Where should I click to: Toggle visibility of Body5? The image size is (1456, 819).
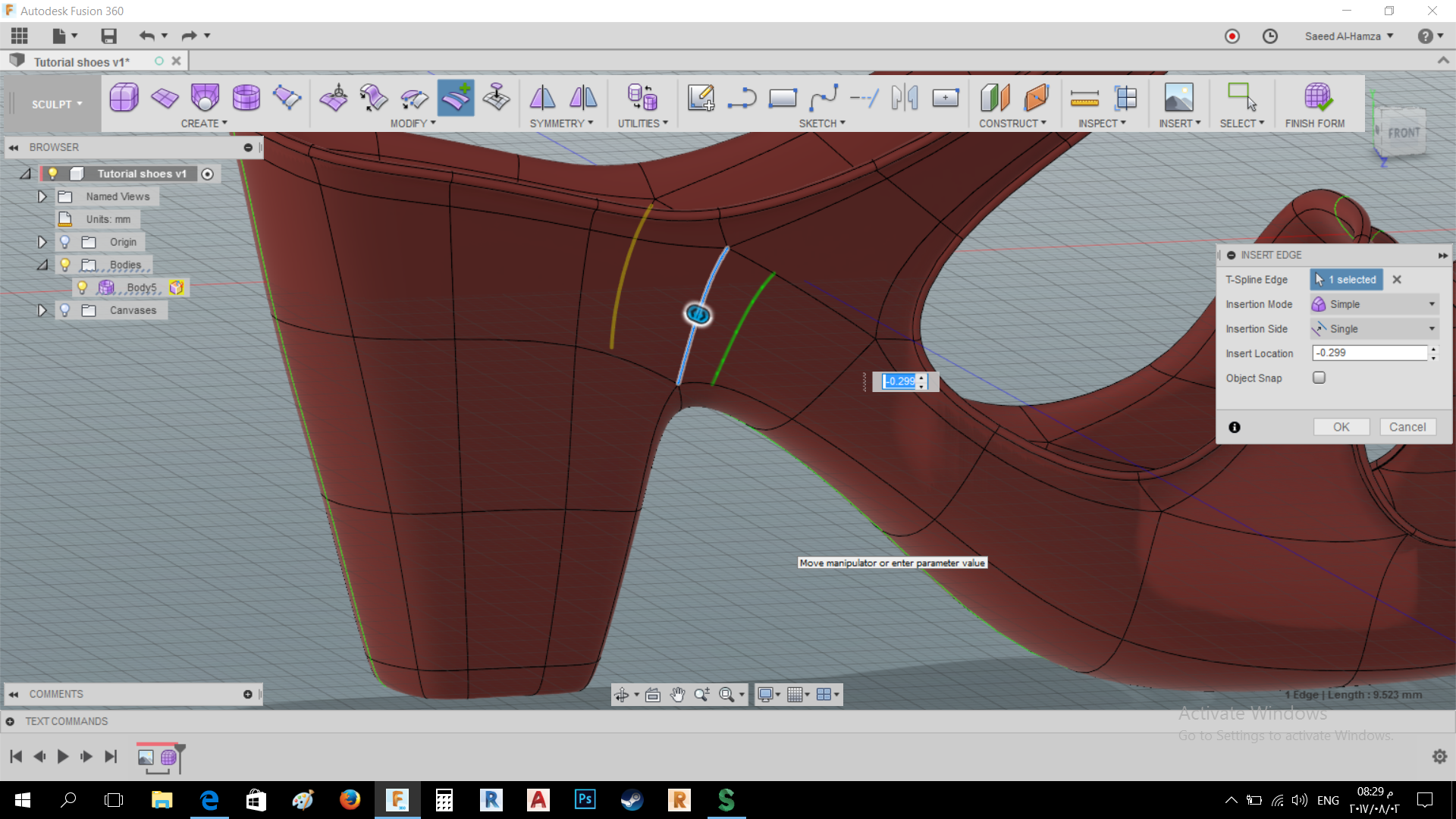82,287
